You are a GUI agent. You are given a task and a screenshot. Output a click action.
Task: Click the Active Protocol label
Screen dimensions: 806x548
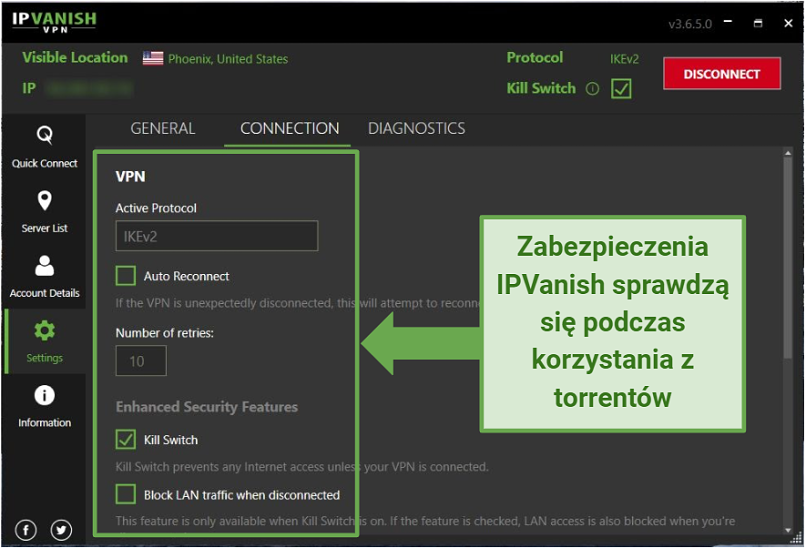coord(156,208)
